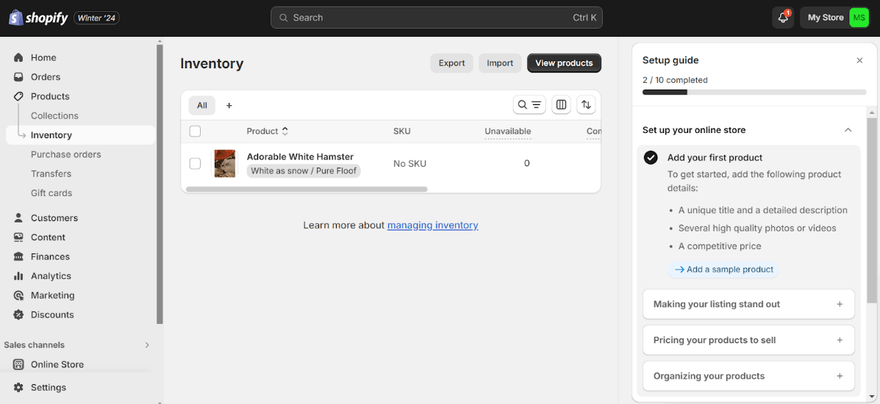
Task: Open the notifications bell
Action: [x=783, y=17]
